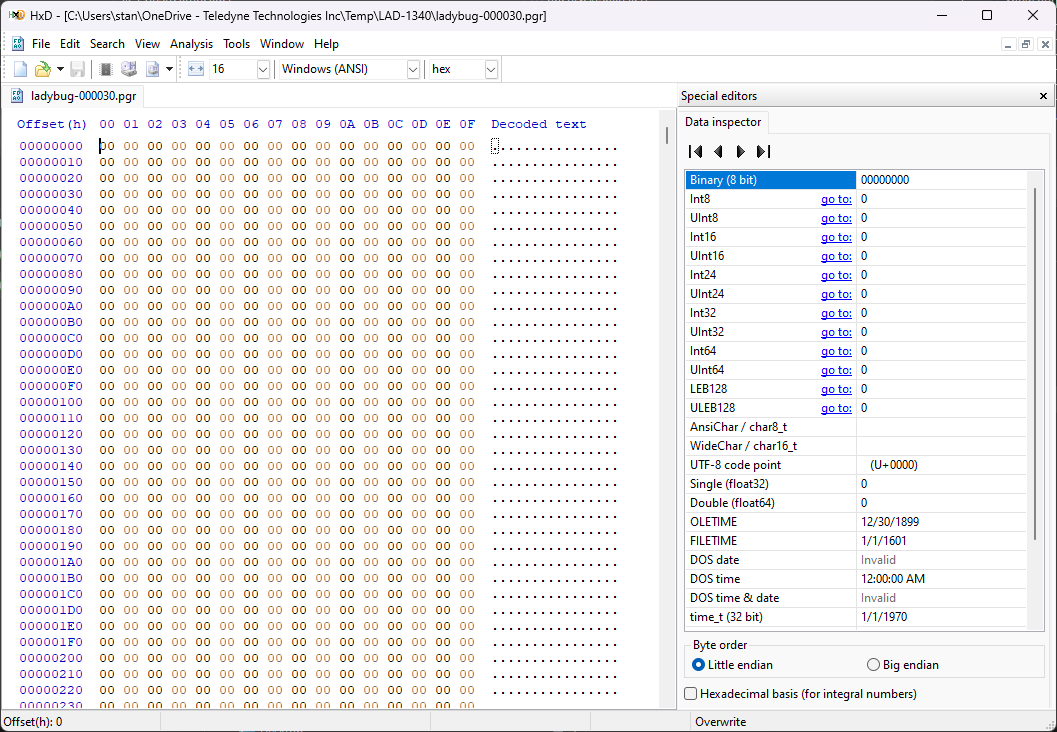Open the View menu

pos(147,44)
